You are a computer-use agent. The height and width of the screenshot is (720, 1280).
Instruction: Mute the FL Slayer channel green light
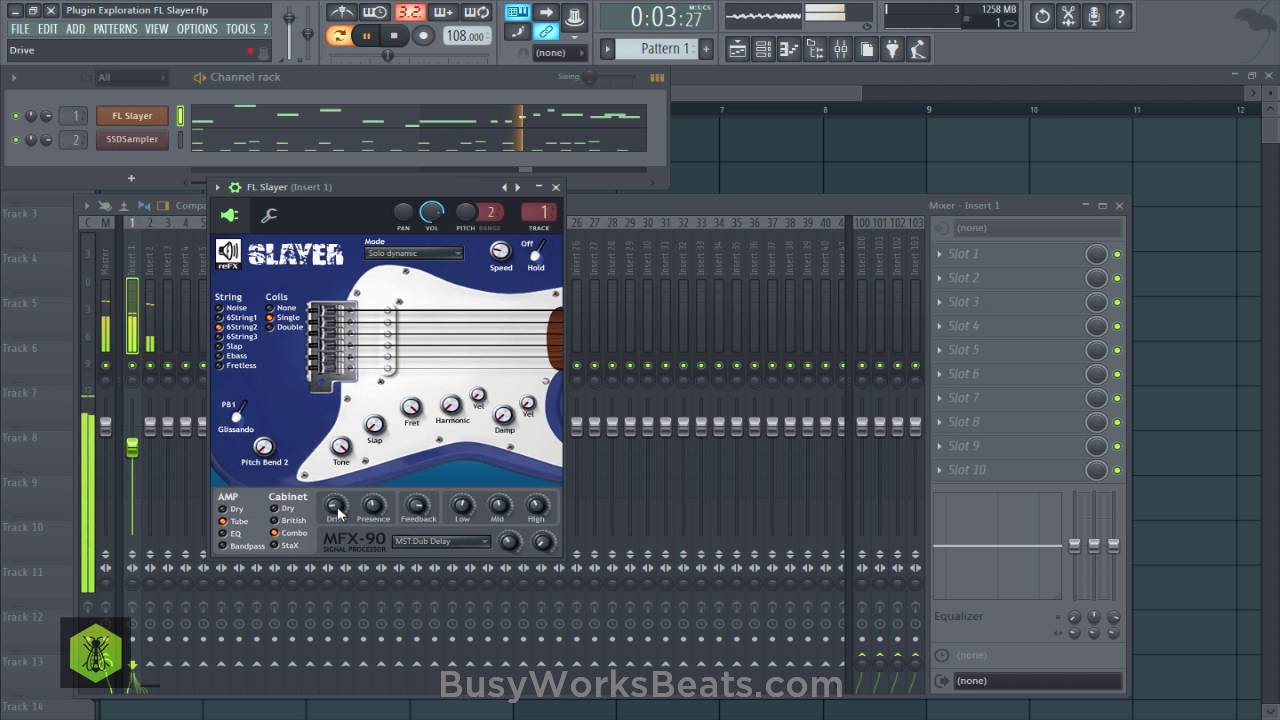coord(16,116)
